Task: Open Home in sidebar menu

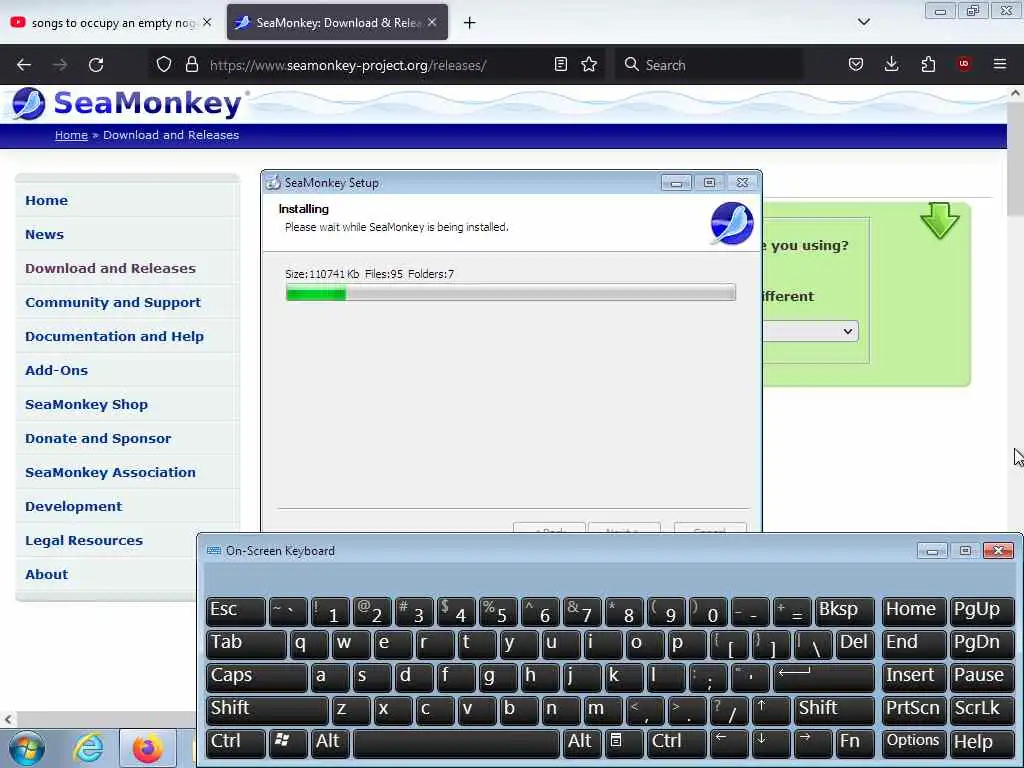Action: 46,200
